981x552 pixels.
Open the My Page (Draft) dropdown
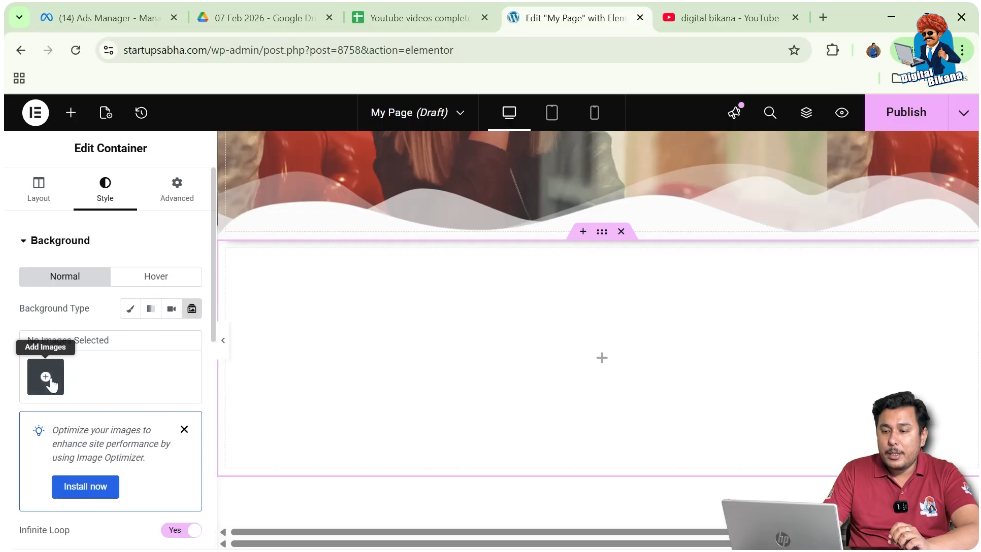(417, 113)
